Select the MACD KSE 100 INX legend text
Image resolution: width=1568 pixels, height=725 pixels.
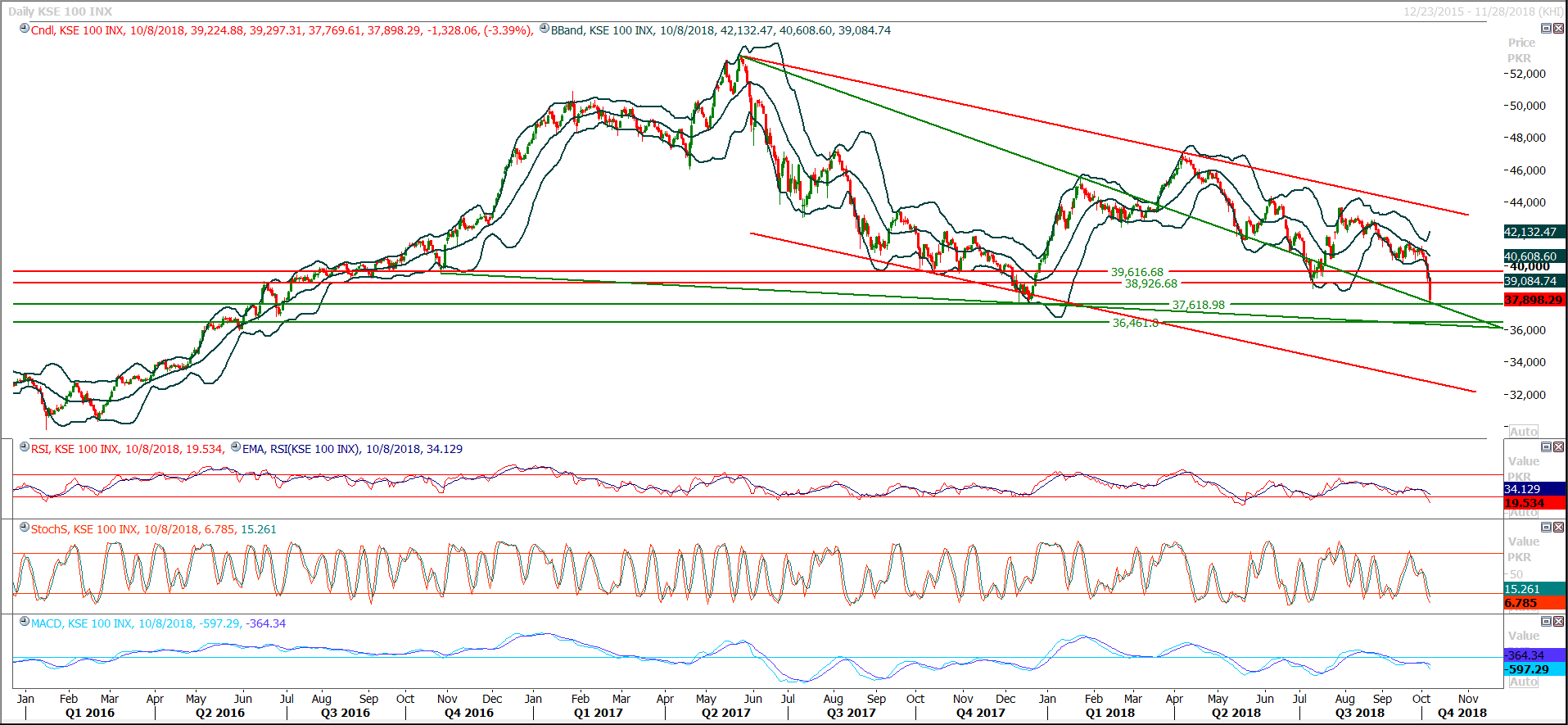click(x=158, y=623)
